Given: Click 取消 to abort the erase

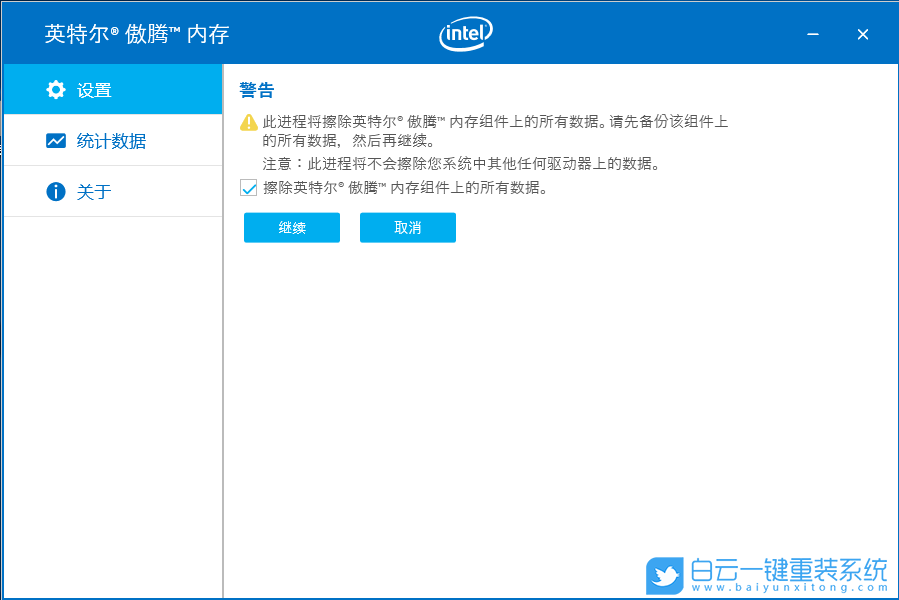Looking at the screenshot, I should [x=407, y=228].
